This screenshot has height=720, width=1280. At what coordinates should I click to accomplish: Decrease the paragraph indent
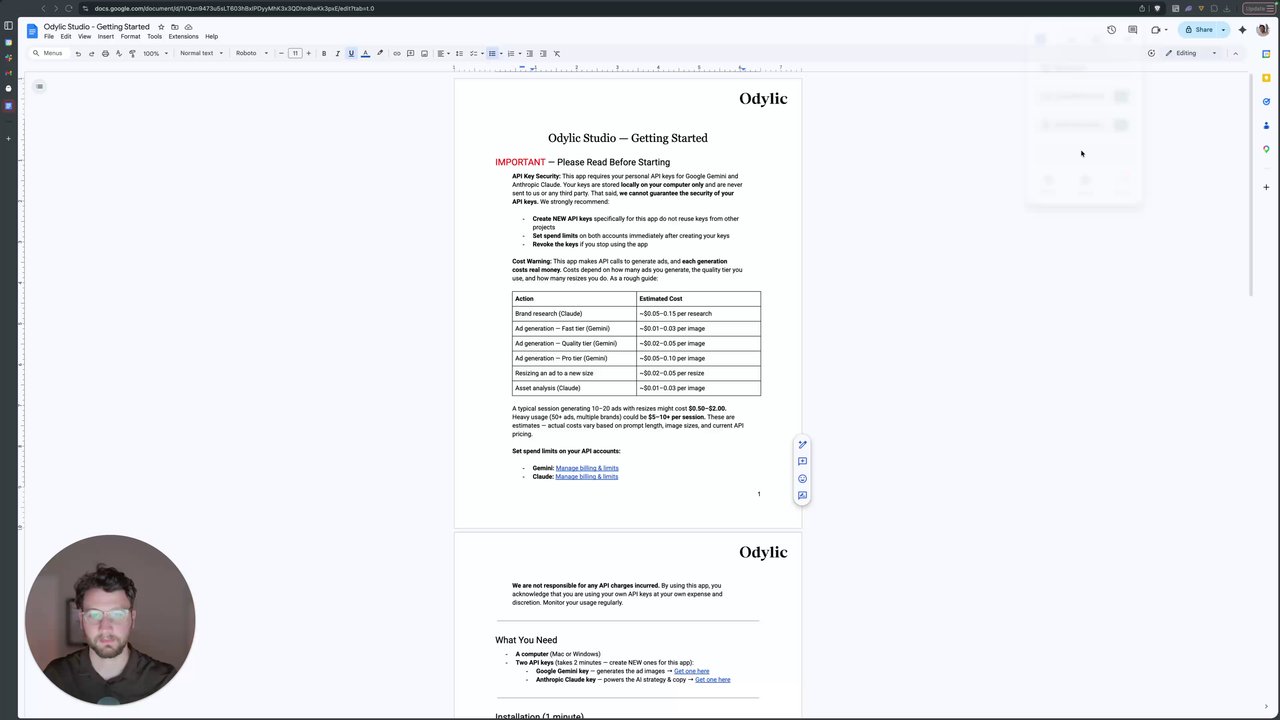coord(529,53)
